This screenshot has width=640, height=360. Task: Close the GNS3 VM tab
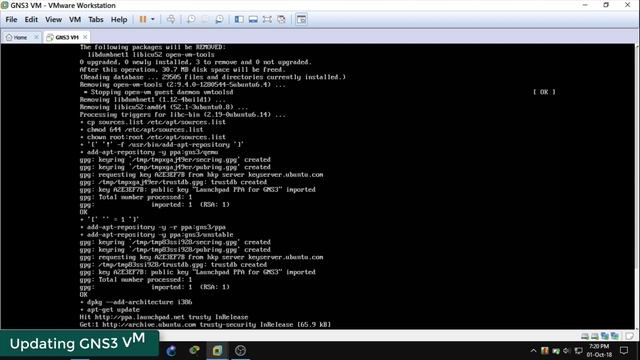click(x=85, y=37)
